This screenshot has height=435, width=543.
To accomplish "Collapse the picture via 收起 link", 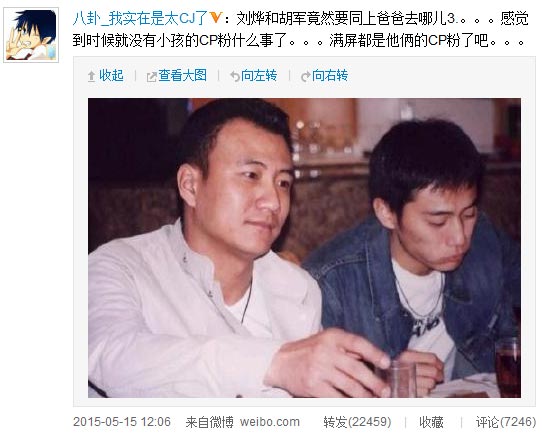I will (111, 76).
